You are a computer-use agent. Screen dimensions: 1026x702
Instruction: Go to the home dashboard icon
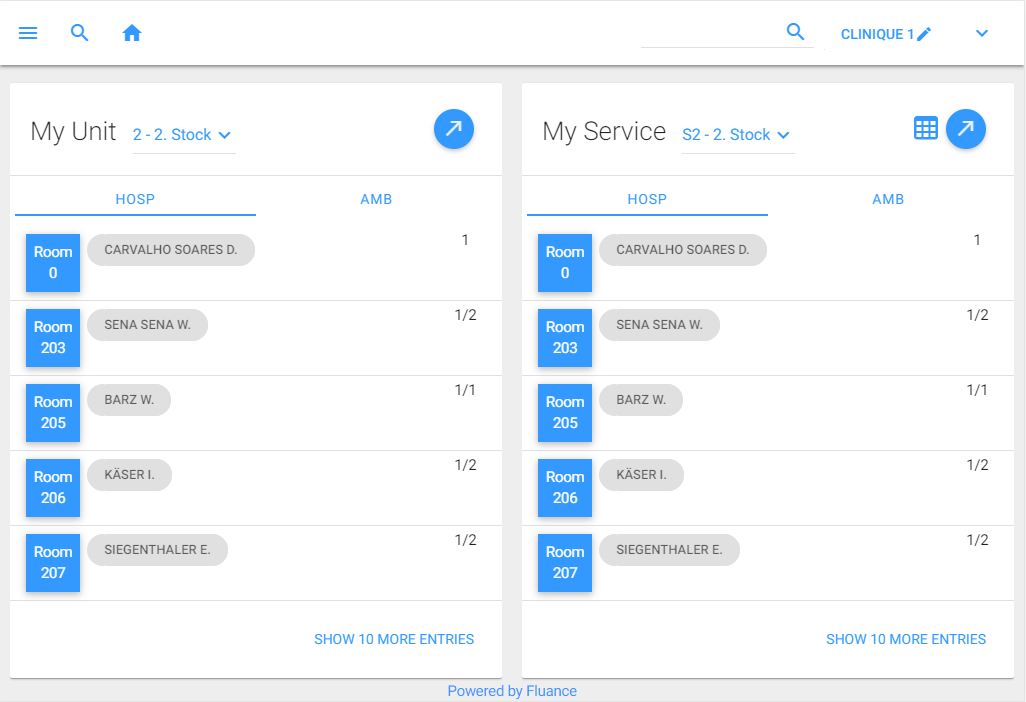click(132, 33)
